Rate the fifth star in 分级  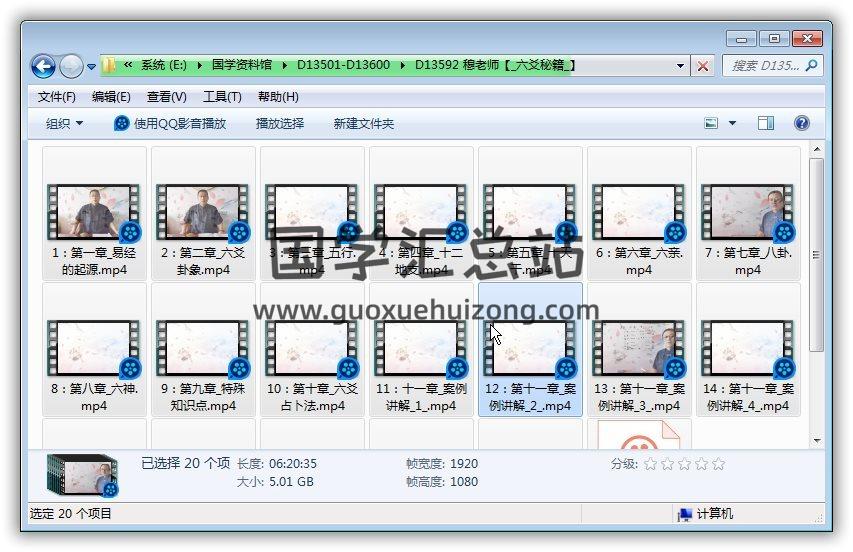click(718, 464)
